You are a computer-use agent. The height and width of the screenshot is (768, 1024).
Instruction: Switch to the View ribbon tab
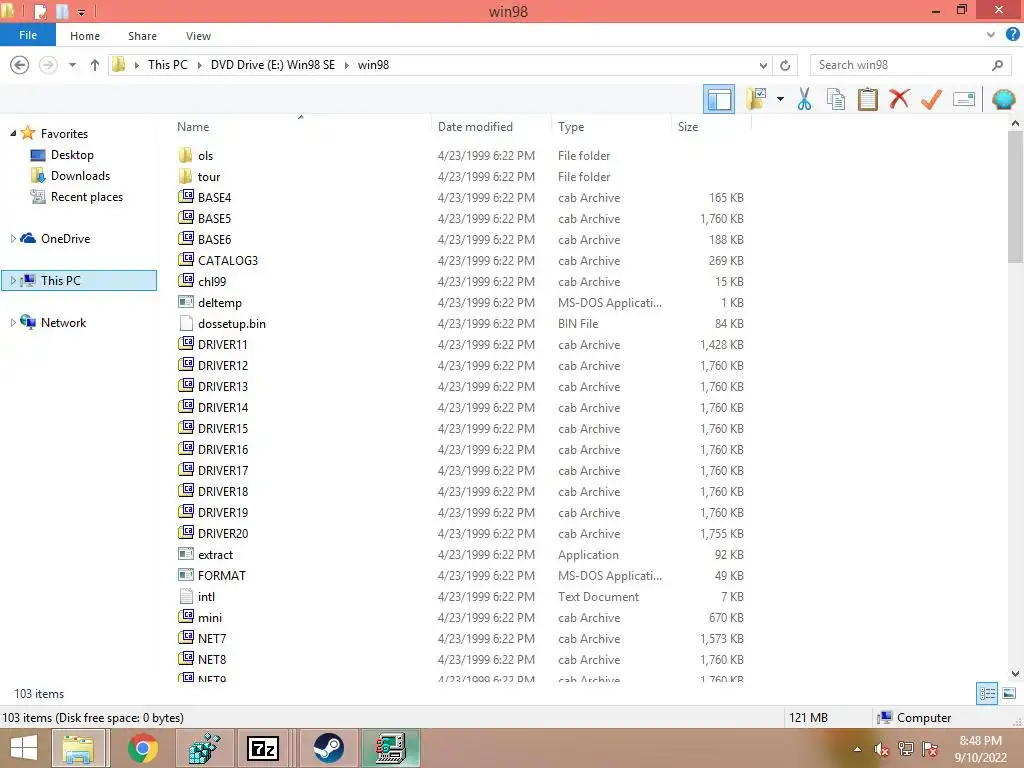tap(198, 36)
